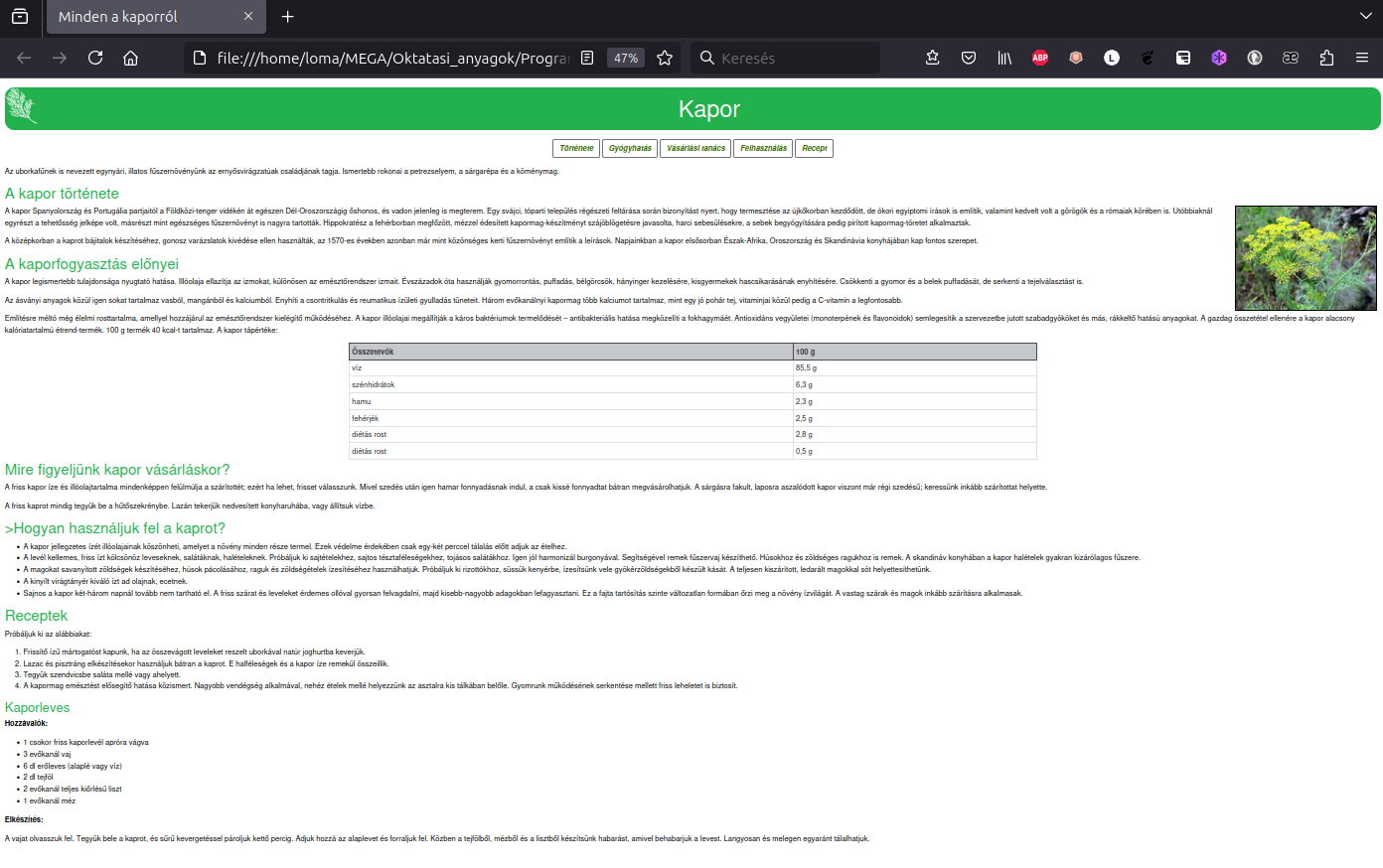Click the '2 dl tejföl' ingredient
The height and width of the screenshot is (868, 1383).
tap(39, 777)
